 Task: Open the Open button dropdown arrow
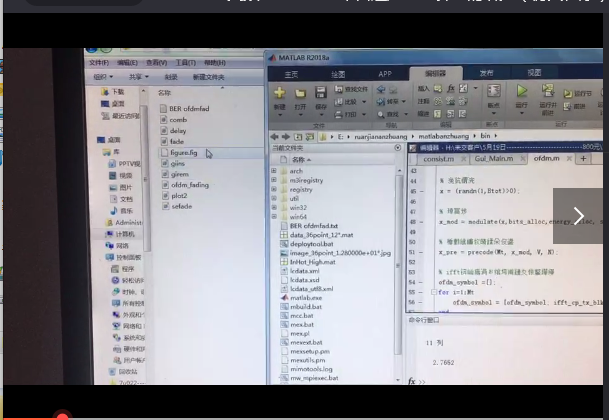click(x=300, y=115)
